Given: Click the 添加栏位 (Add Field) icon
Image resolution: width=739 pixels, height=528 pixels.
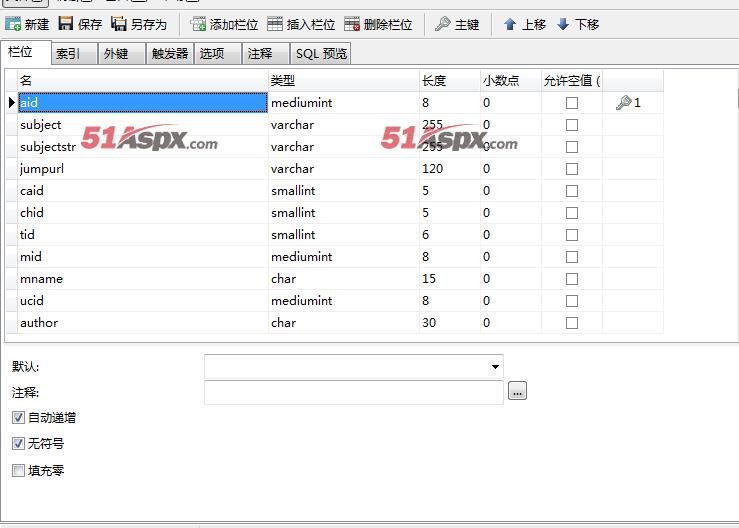Looking at the screenshot, I should point(198,24).
